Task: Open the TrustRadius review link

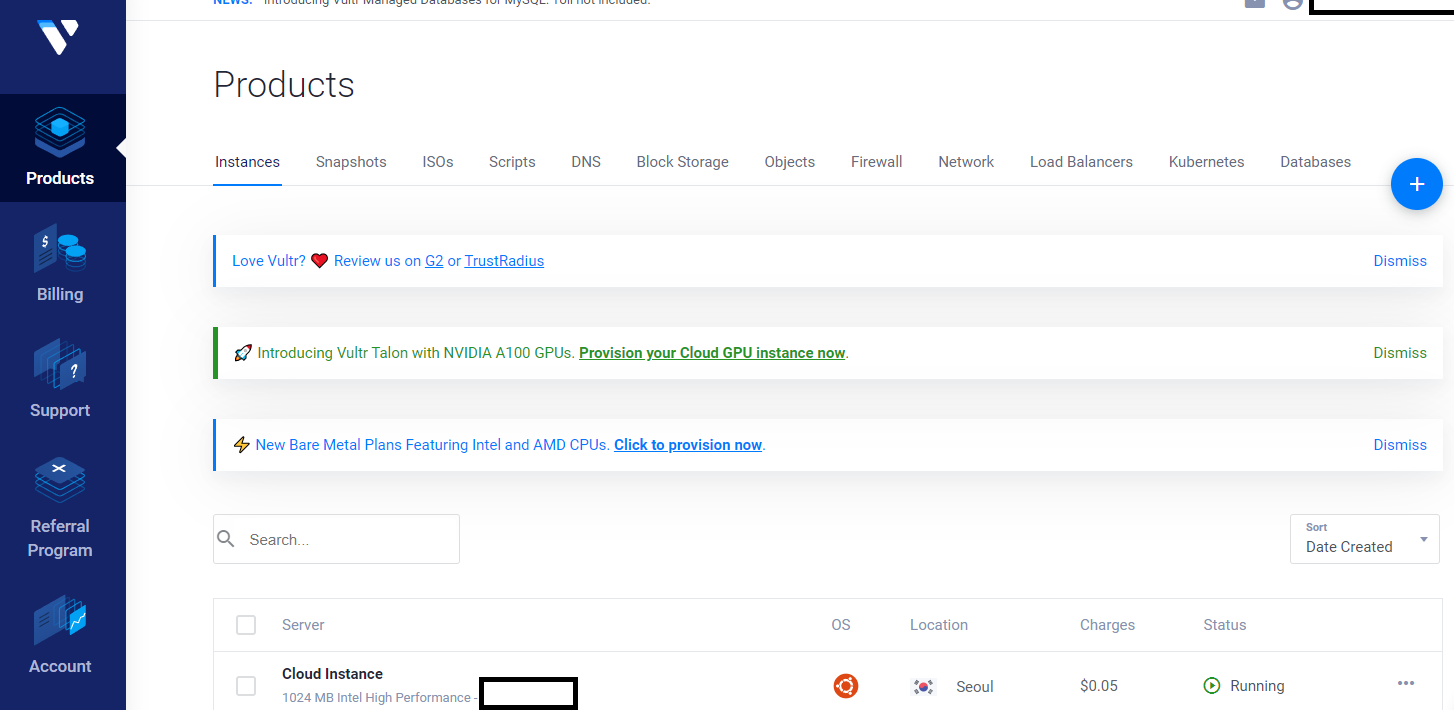Action: pos(504,261)
